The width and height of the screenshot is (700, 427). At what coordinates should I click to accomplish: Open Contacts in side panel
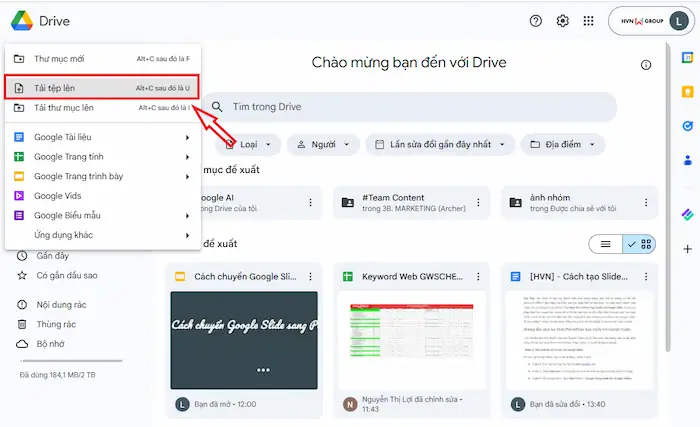click(x=687, y=160)
